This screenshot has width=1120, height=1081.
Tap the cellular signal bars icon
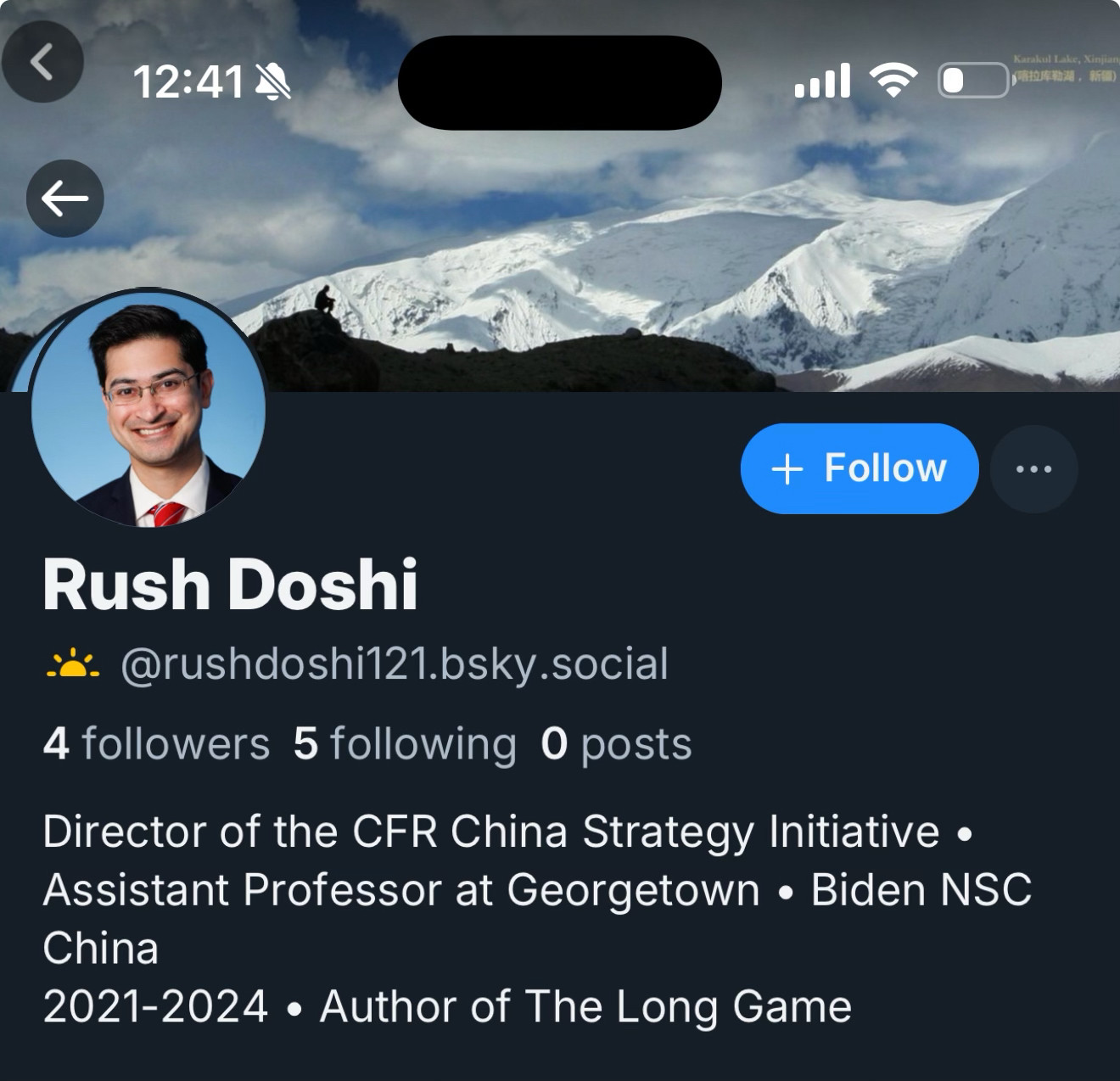(822, 81)
